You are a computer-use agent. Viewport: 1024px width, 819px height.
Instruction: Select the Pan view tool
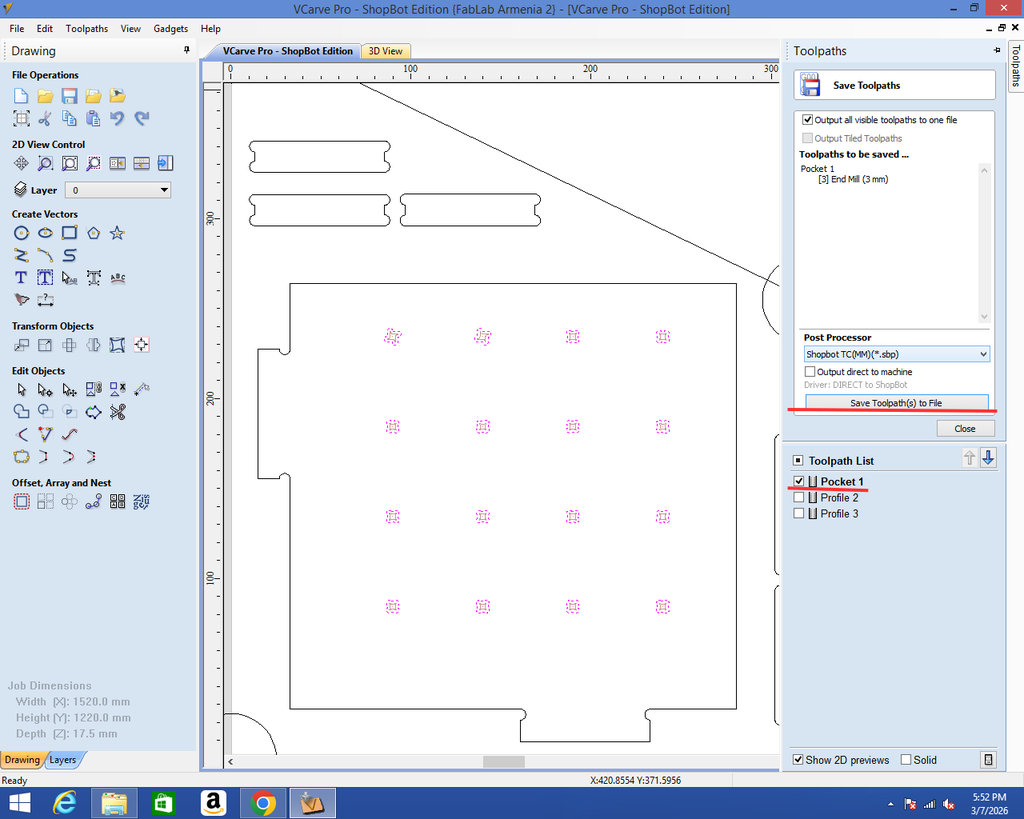click(21, 163)
